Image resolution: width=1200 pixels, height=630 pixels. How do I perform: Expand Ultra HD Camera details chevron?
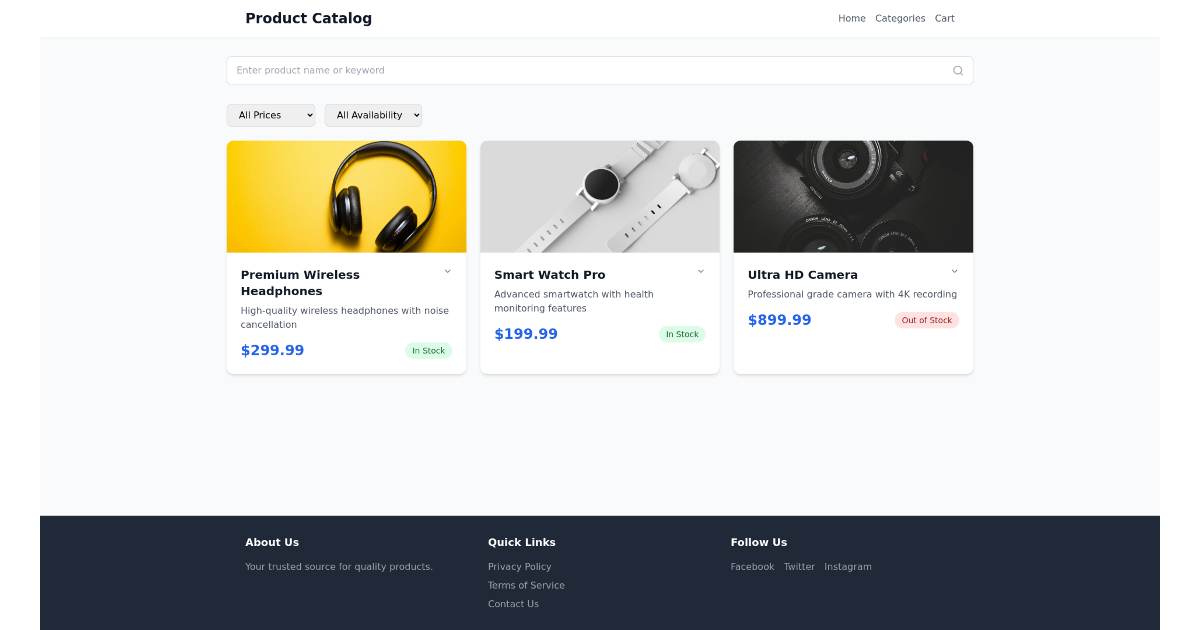coord(953,270)
